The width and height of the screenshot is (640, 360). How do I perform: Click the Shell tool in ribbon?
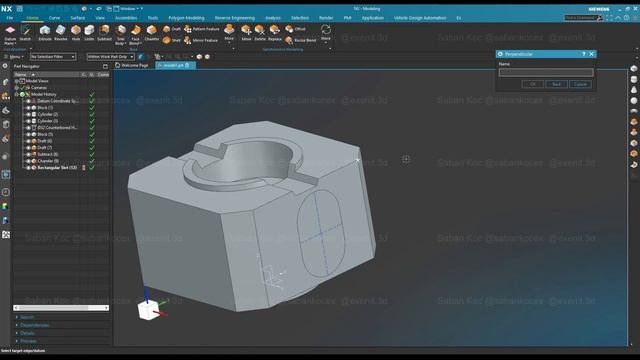point(172,40)
